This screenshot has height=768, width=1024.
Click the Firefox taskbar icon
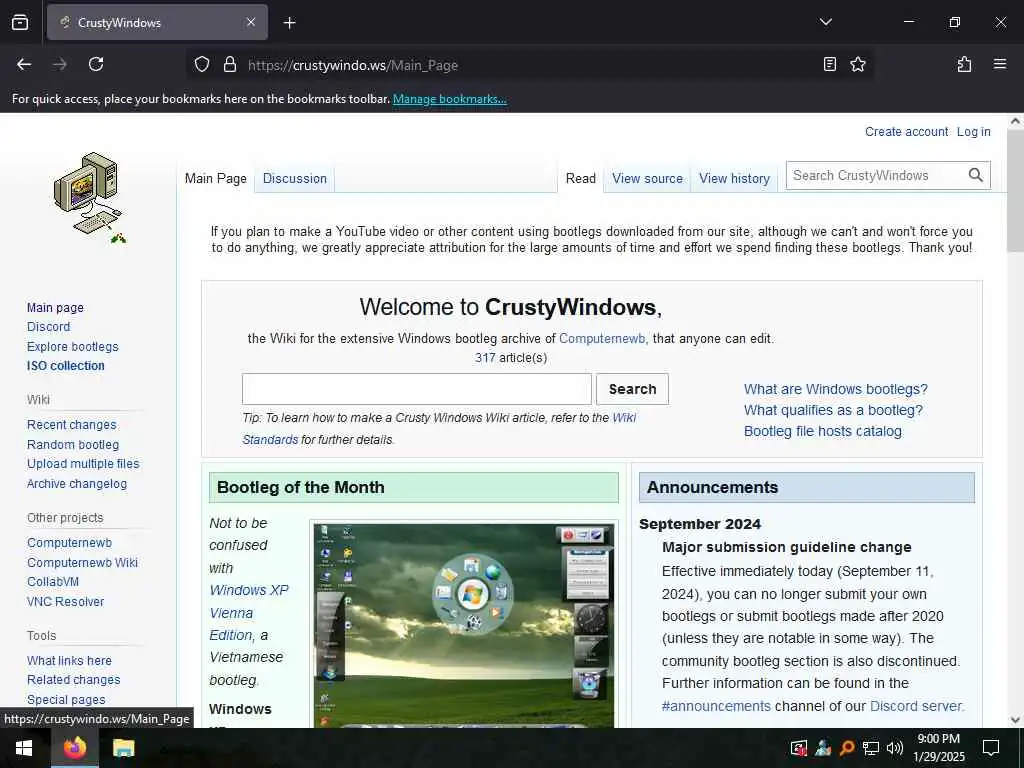click(x=74, y=748)
